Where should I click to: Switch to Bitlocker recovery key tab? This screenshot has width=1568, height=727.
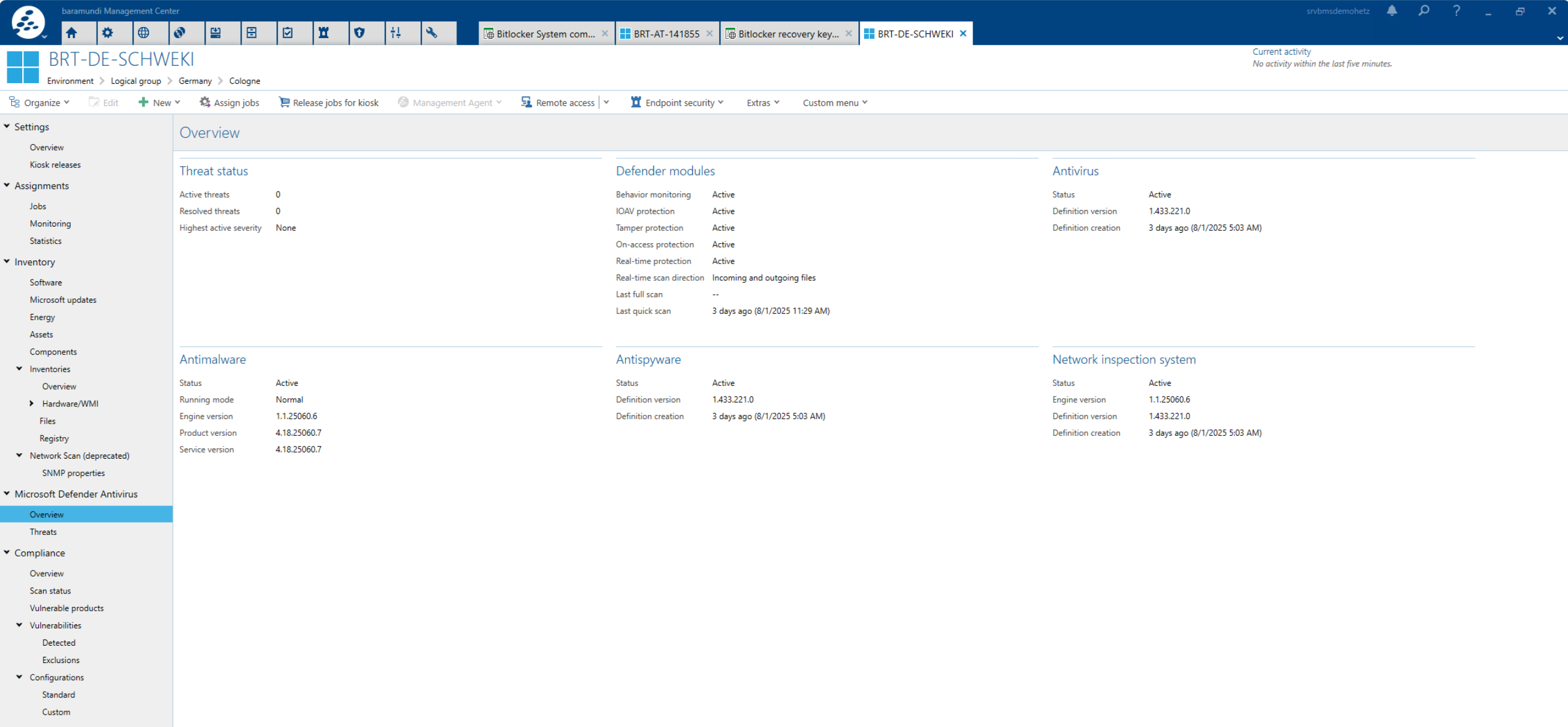point(788,34)
